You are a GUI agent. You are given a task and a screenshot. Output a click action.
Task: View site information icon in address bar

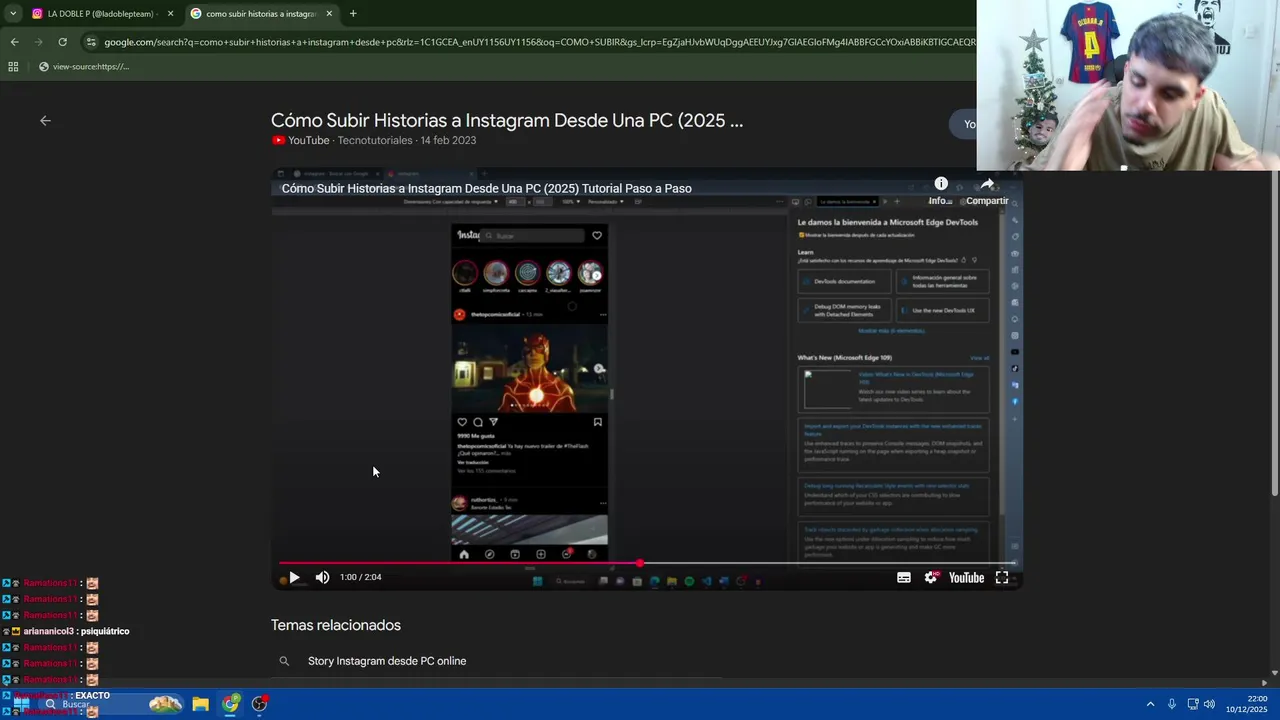click(91, 42)
